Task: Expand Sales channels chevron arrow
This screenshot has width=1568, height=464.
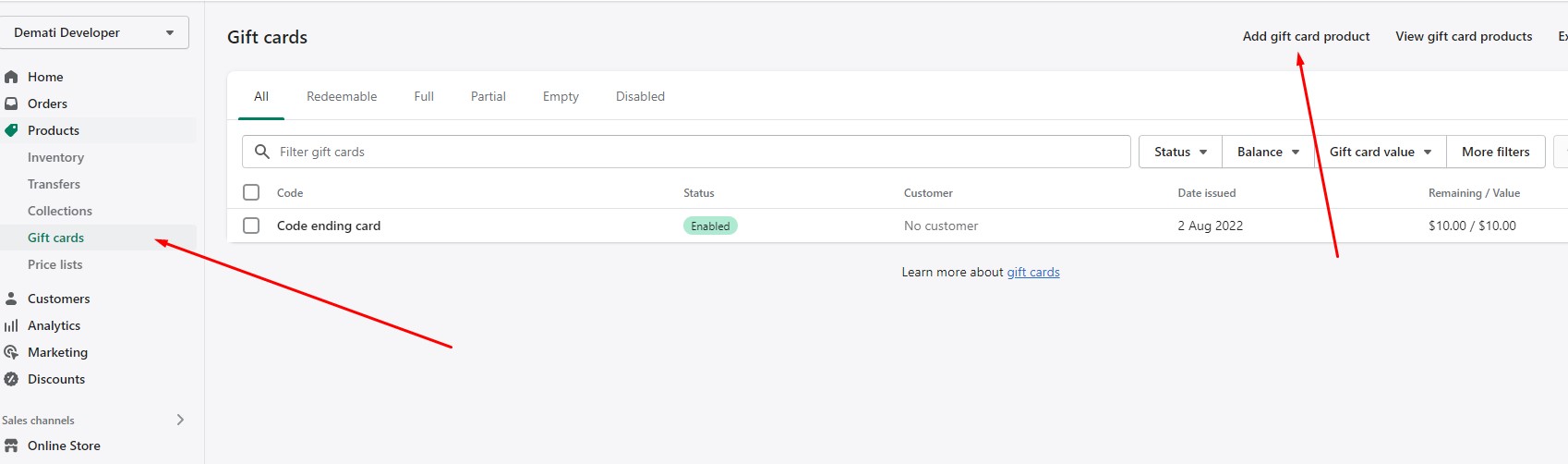Action: click(180, 420)
